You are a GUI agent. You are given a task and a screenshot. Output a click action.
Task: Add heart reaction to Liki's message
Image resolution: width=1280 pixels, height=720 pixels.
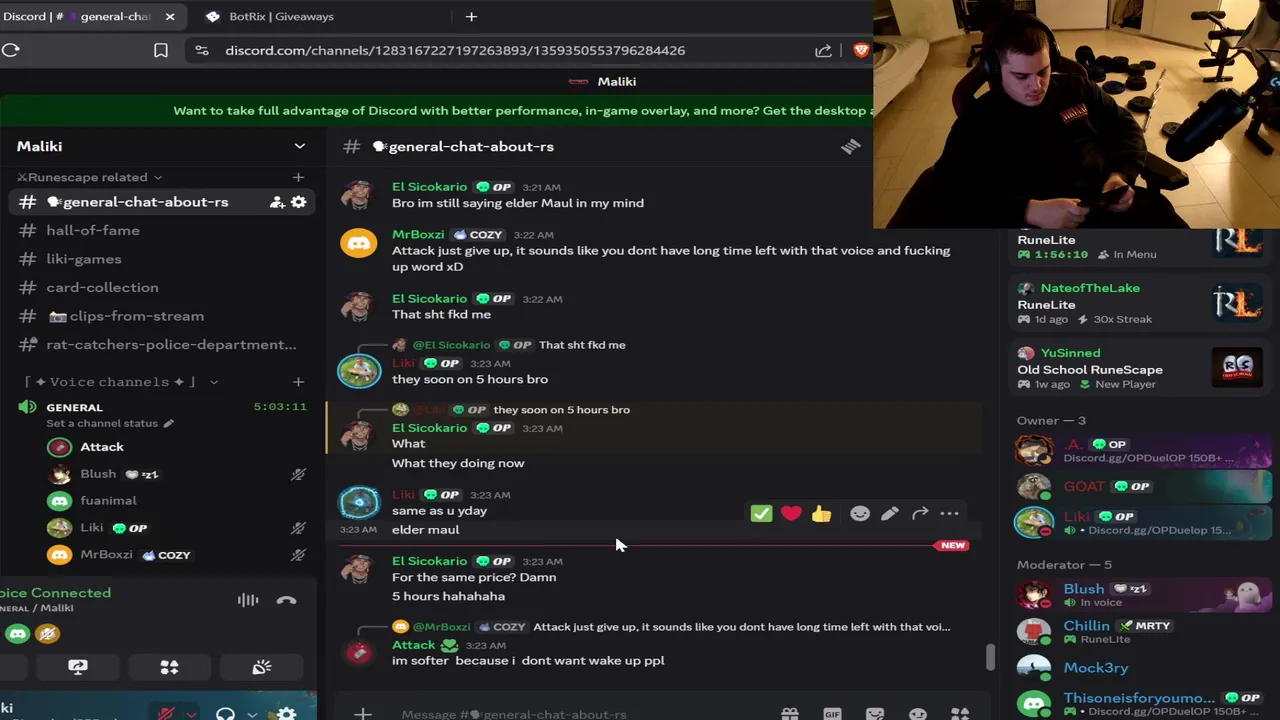pos(791,514)
